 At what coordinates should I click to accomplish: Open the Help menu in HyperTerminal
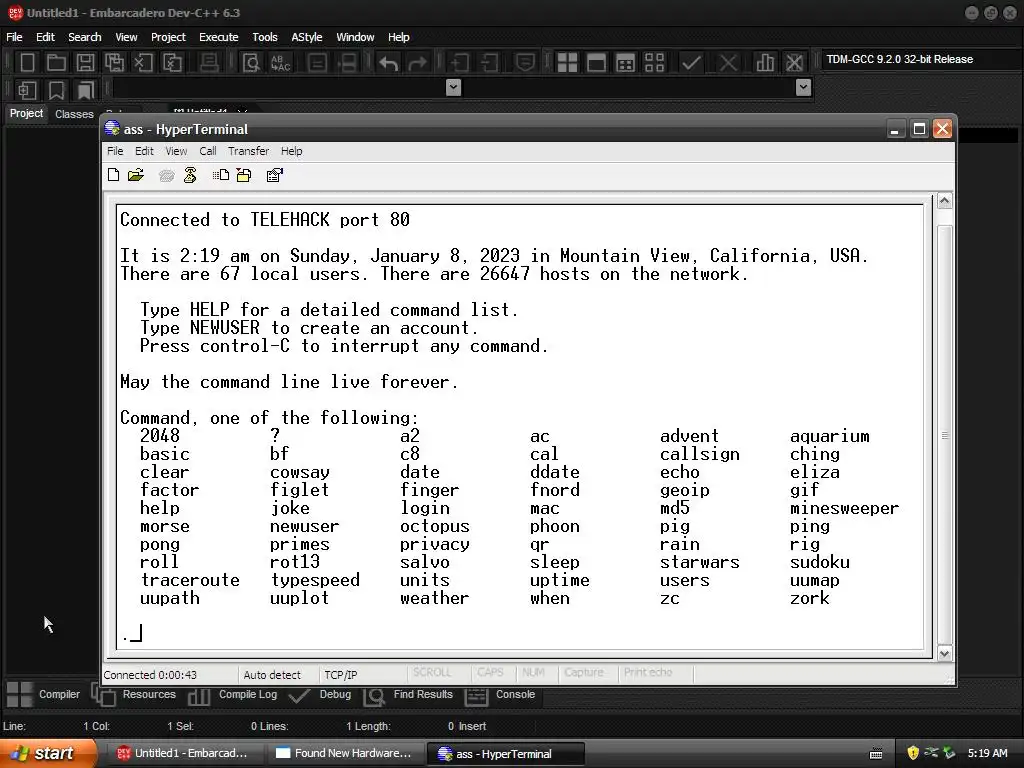(x=291, y=151)
